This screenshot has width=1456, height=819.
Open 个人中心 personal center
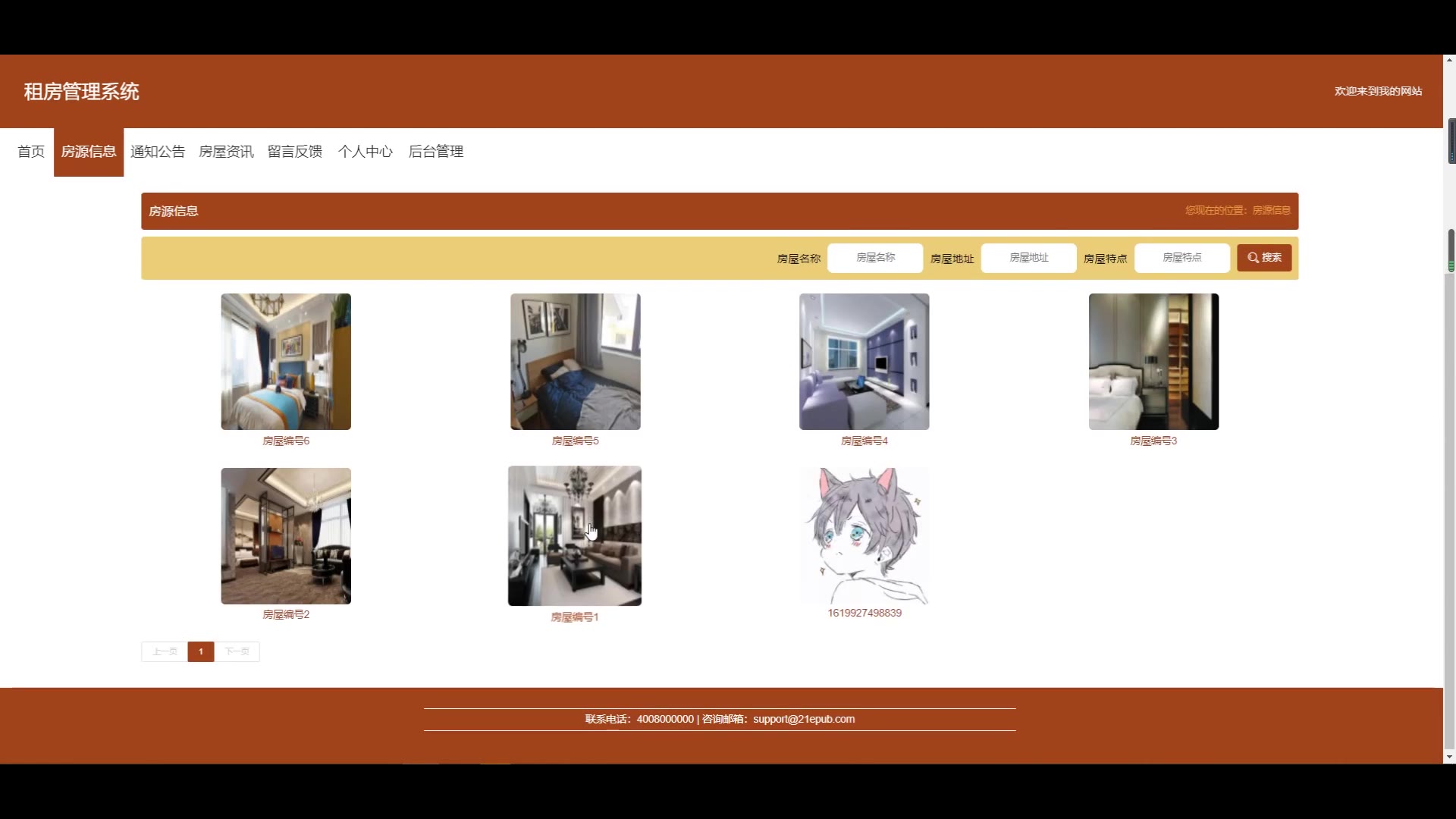[x=365, y=152]
